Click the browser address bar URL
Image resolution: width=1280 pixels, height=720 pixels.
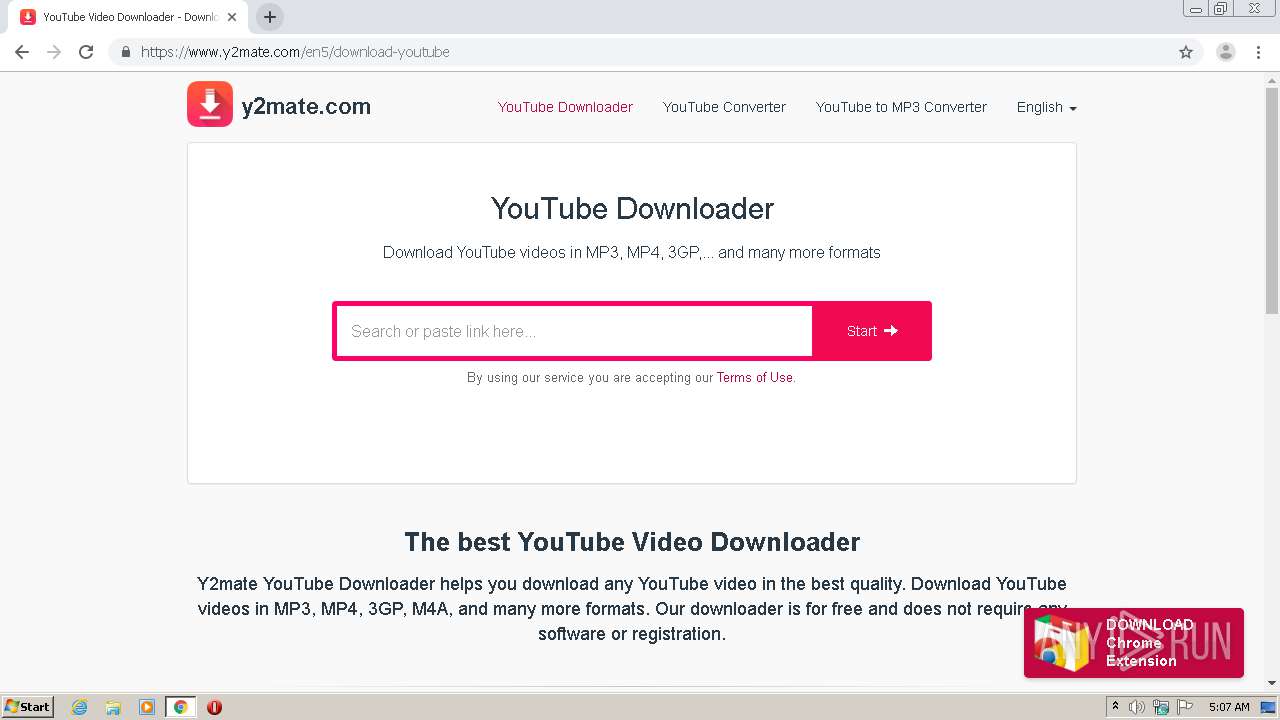point(295,52)
